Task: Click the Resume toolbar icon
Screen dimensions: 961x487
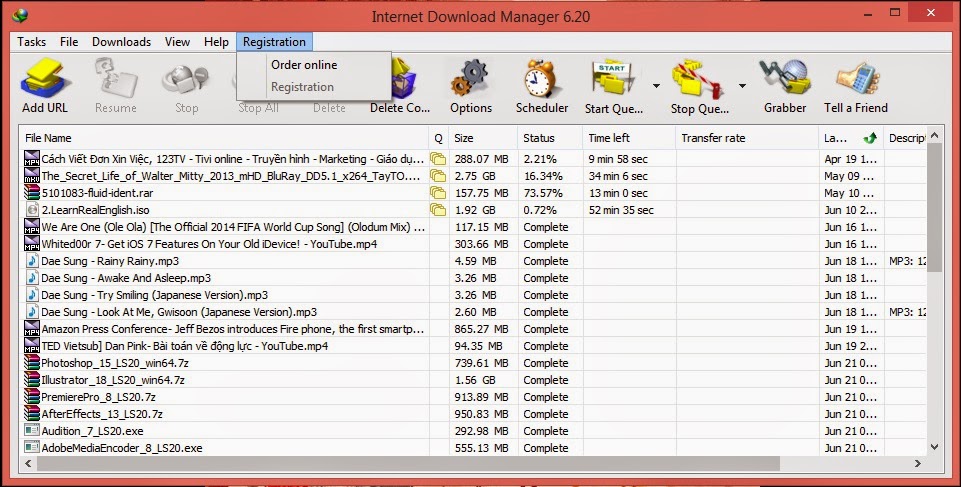Action: (x=115, y=80)
